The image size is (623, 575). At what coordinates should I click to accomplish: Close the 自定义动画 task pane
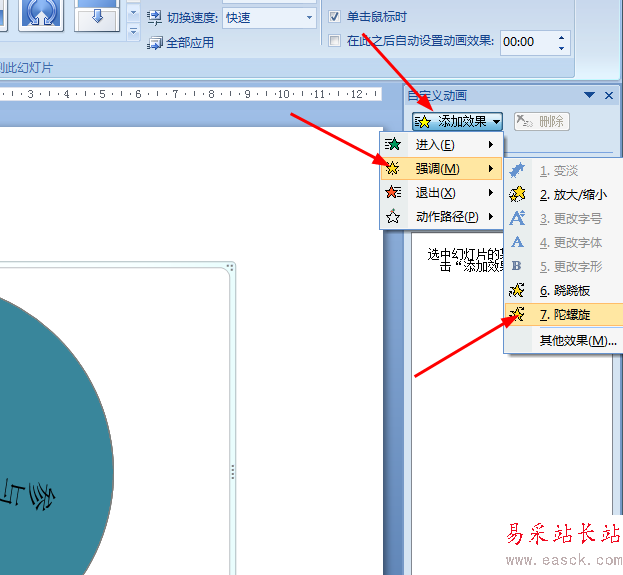tap(609, 95)
